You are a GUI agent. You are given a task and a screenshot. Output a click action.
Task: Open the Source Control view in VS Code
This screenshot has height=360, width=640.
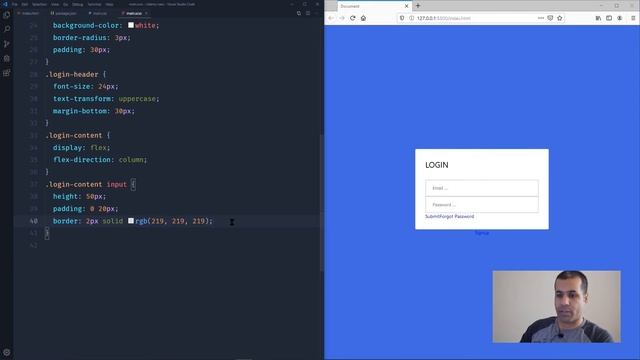pos(7,44)
